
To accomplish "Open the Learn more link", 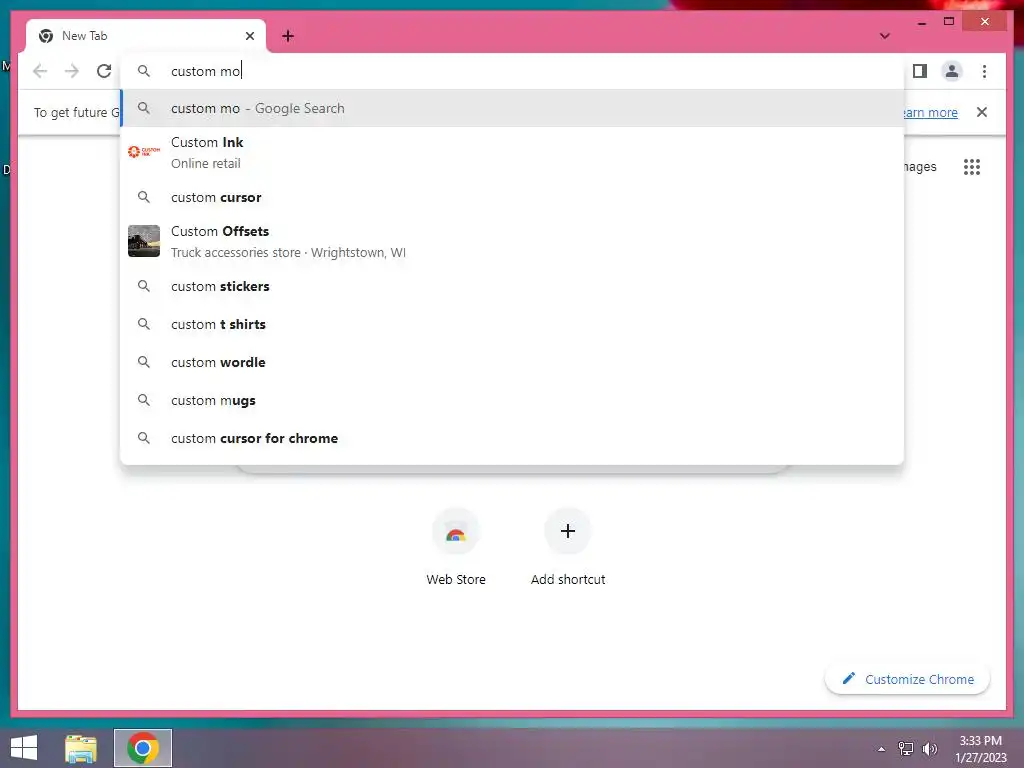I will pyautogui.click(x=931, y=112).
